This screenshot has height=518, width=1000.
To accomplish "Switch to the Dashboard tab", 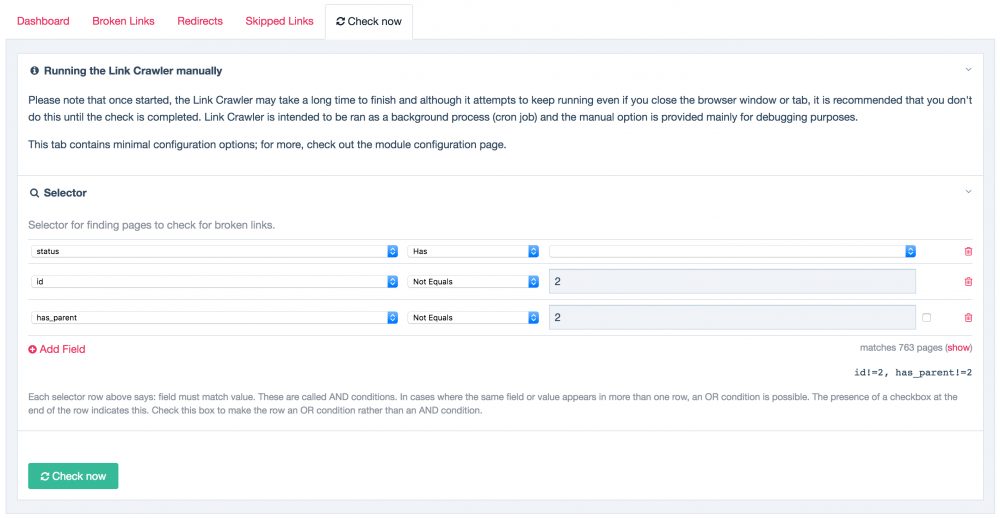I will (43, 21).
